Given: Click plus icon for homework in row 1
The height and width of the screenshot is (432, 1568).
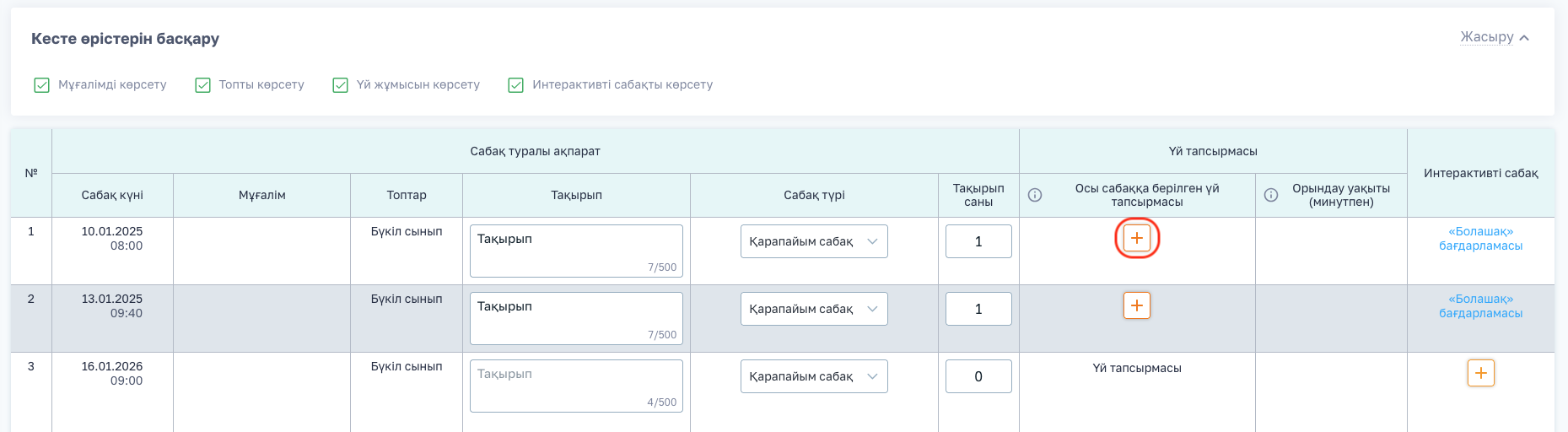Looking at the screenshot, I should pos(1137,238).
